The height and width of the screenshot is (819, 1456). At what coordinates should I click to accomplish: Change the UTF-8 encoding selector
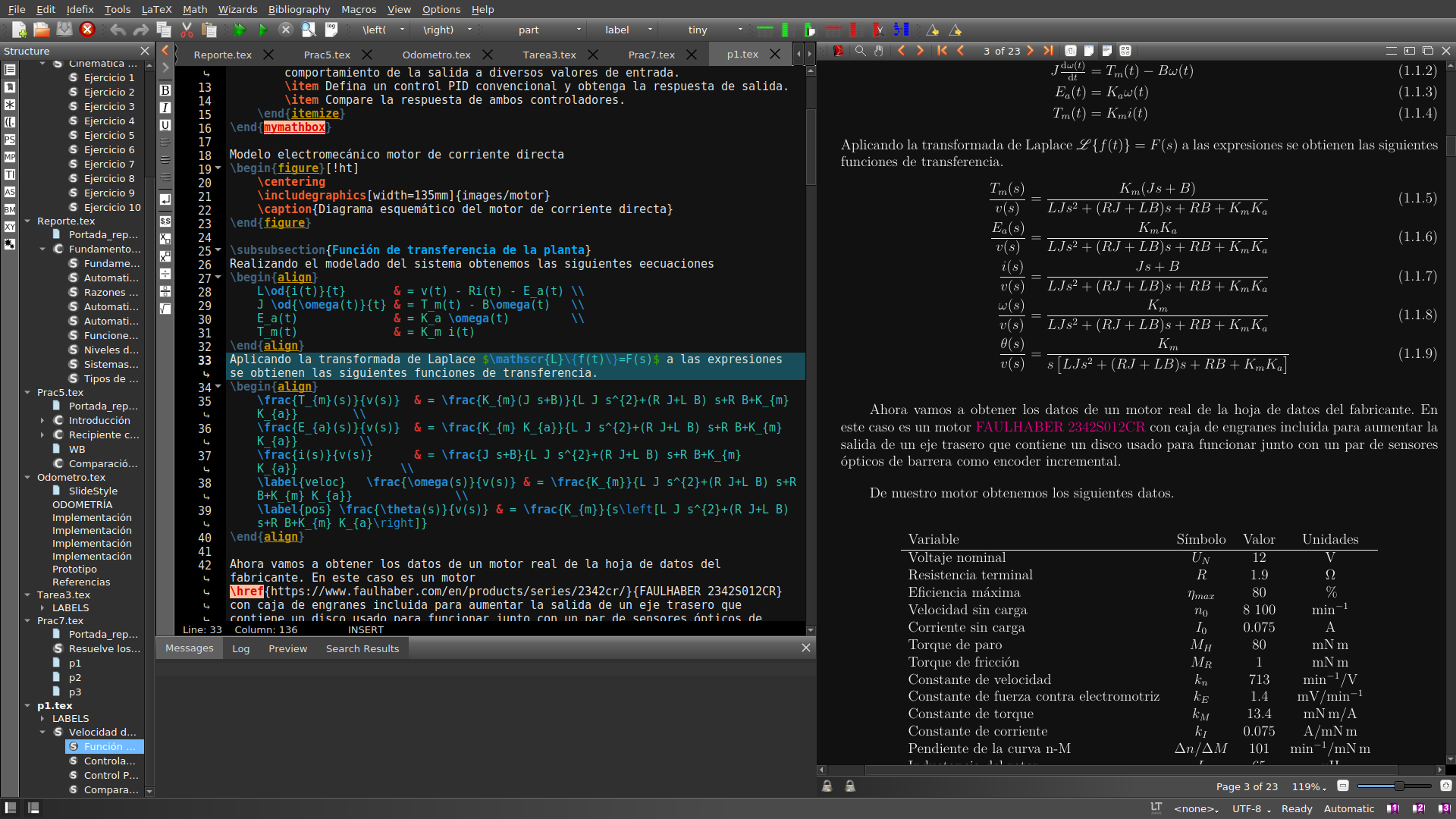(x=1251, y=808)
